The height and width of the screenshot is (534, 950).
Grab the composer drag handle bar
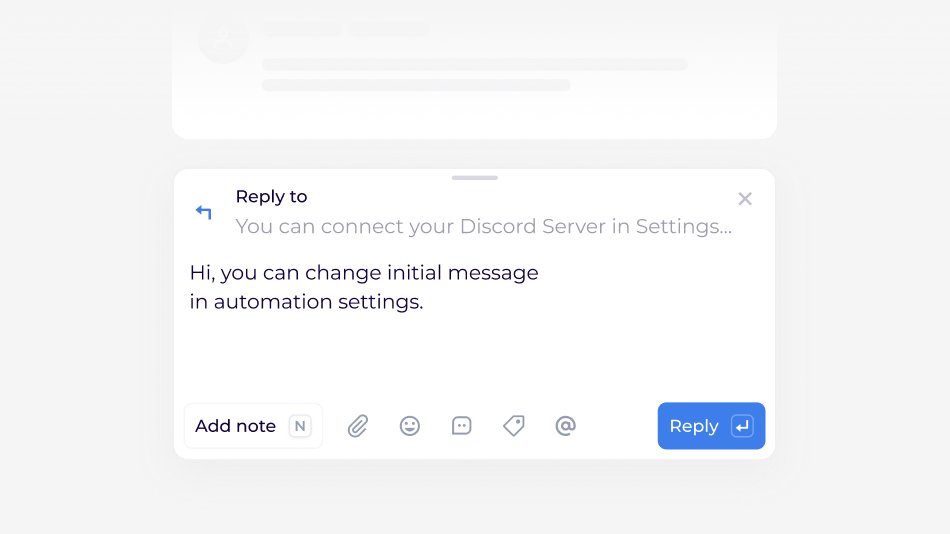coord(474,178)
